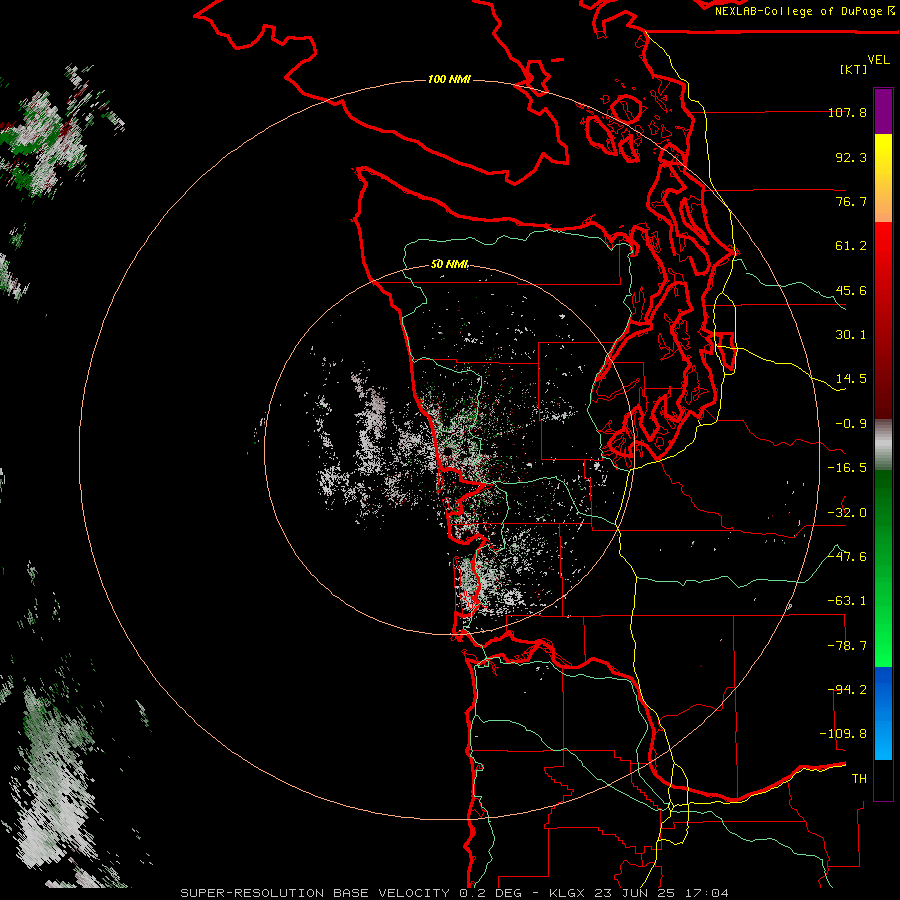900x900 pixels.
Task: Click the -109.8 scale value
Action: (x=843, y=734)
